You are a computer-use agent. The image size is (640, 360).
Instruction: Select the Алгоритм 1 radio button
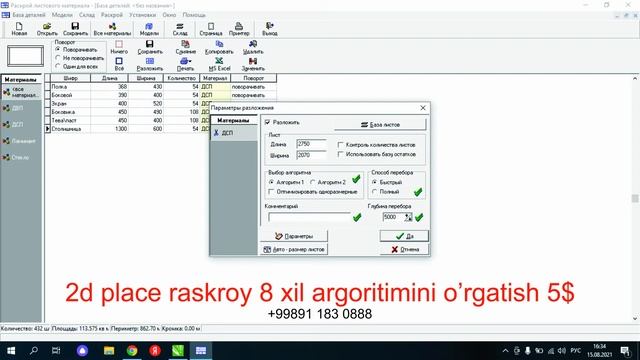click(271, 182)
